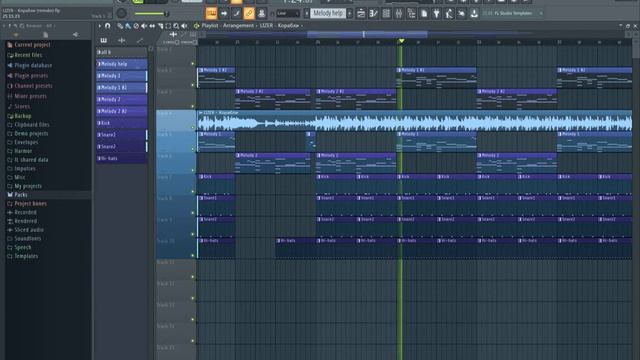640x360 pixels.
Task: Mute Track 4 audio track green dot
Action: [193, 127]
